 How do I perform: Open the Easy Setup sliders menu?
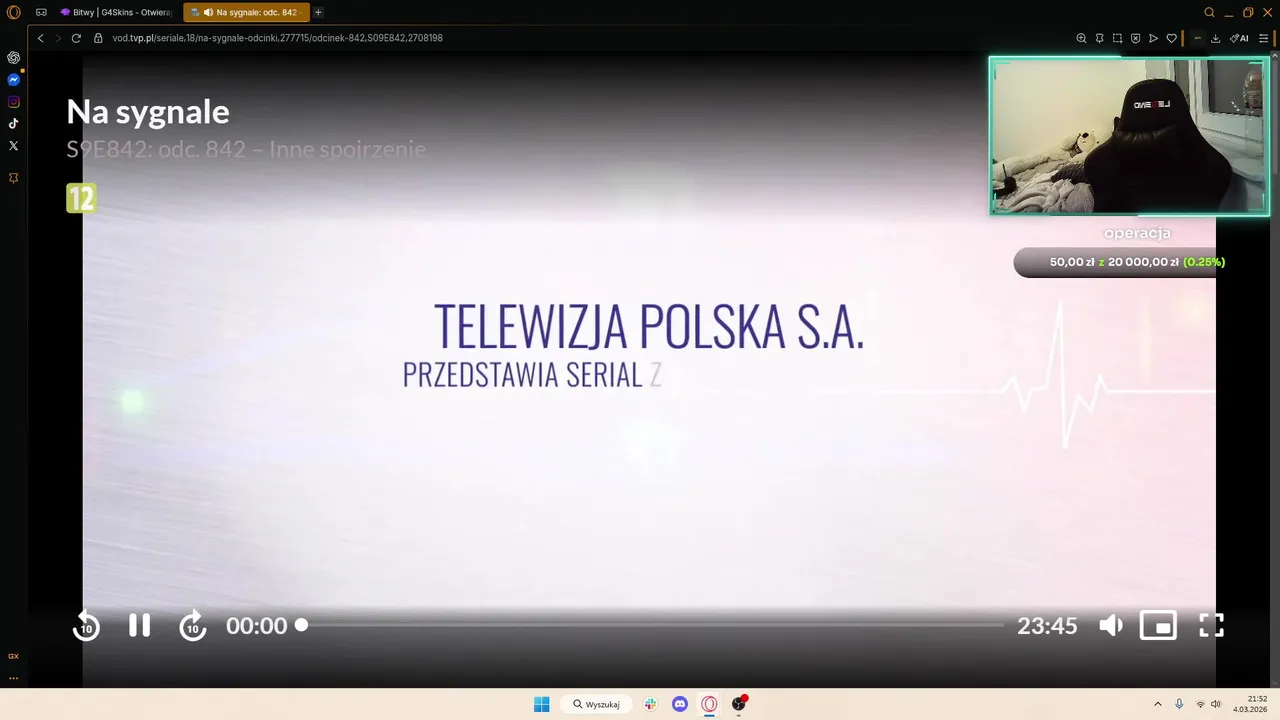coord(1263,38)
